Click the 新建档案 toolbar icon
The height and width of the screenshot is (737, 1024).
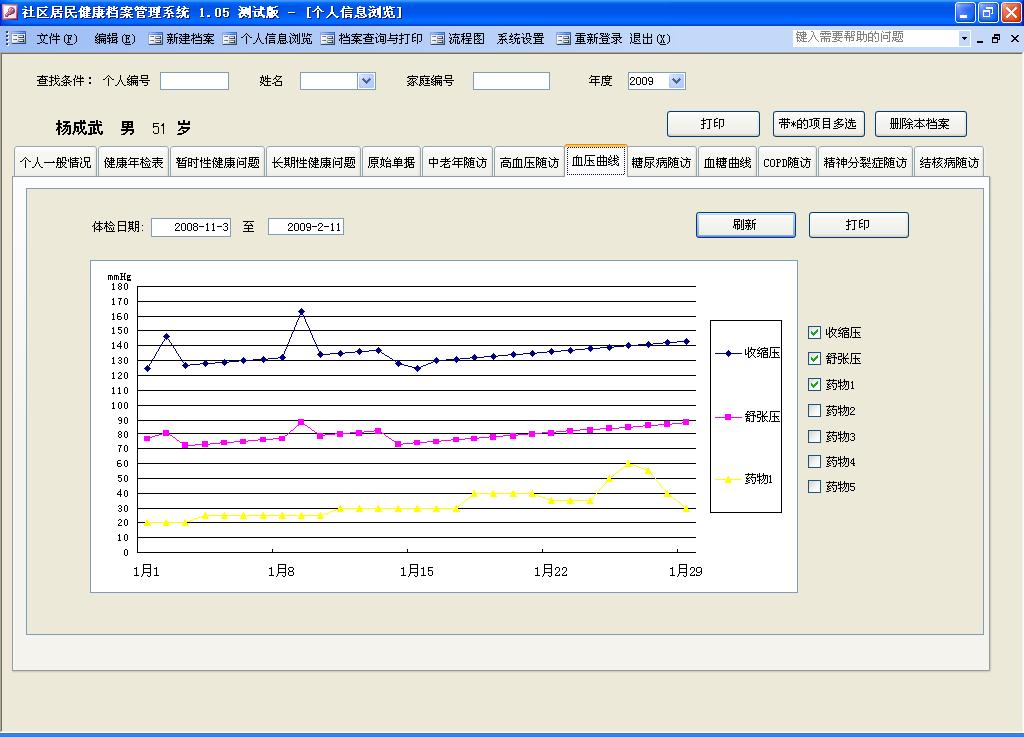coord(156,39)
